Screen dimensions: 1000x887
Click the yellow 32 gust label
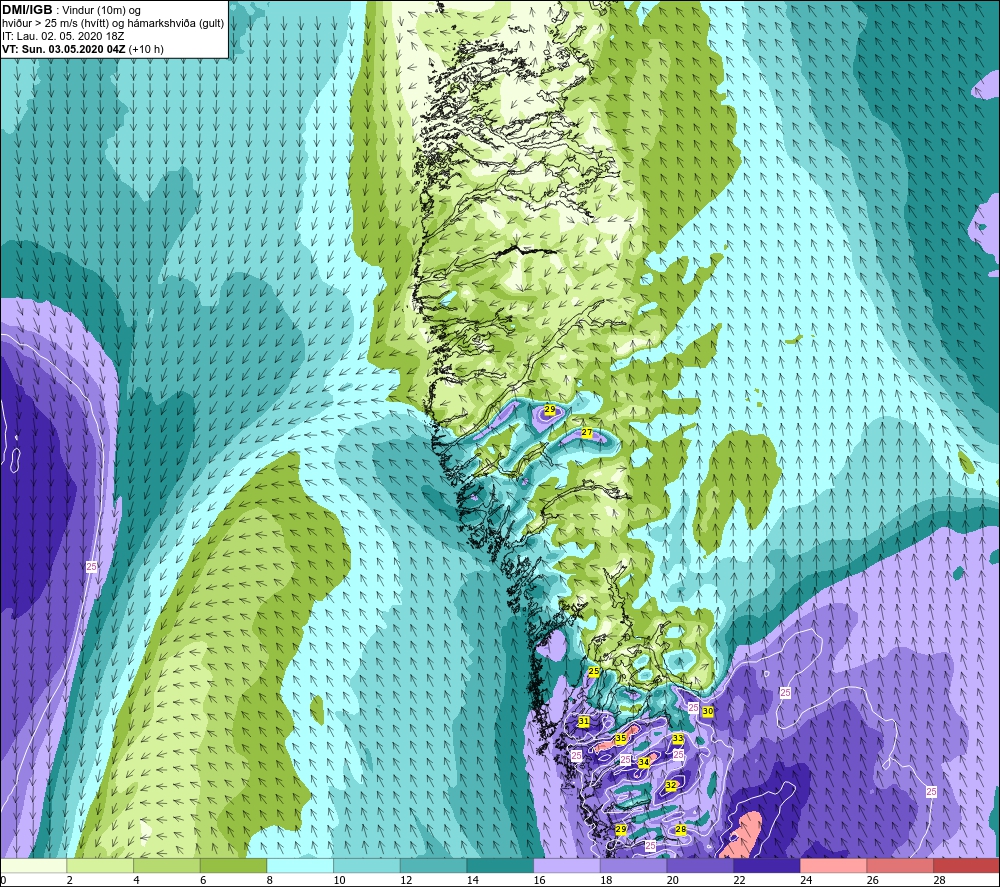tap(670, 786)
